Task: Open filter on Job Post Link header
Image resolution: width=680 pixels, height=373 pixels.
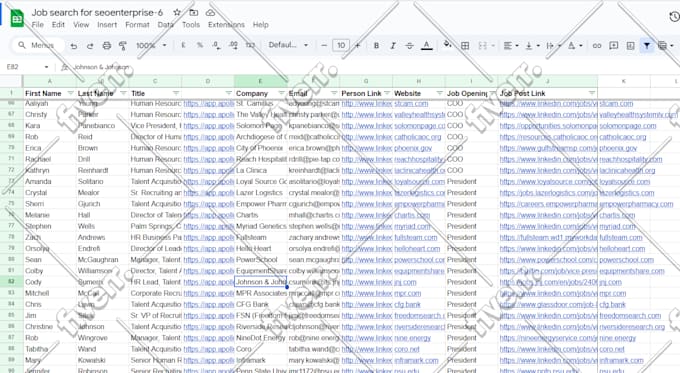Action: point(592,93)
